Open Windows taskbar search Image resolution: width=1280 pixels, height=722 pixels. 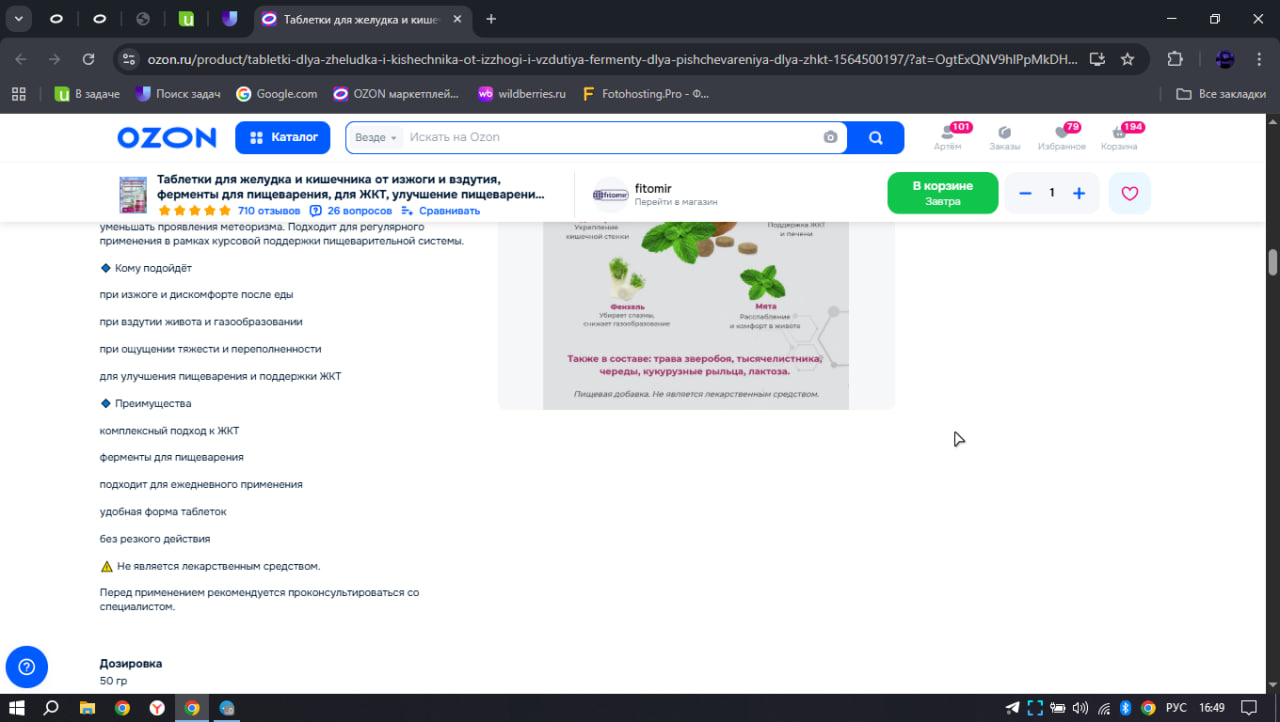pos(51,708)
